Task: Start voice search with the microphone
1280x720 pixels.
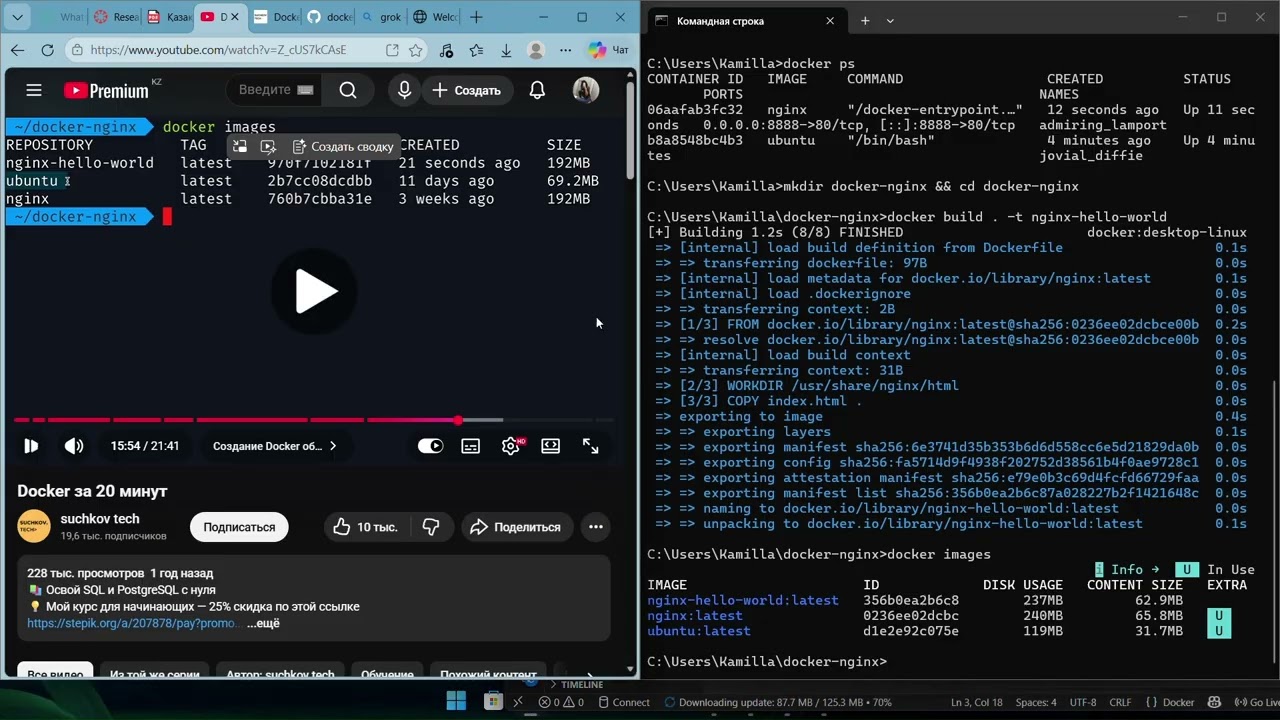Action: 404,90
